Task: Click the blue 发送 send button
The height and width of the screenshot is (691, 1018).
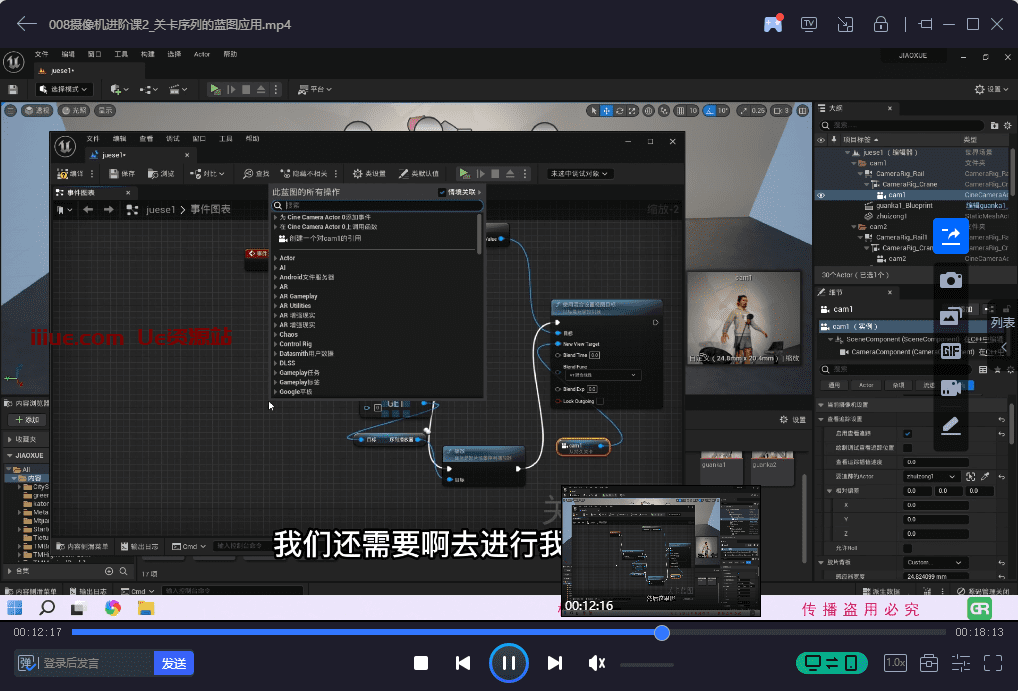Action: (x=174, y=663)
